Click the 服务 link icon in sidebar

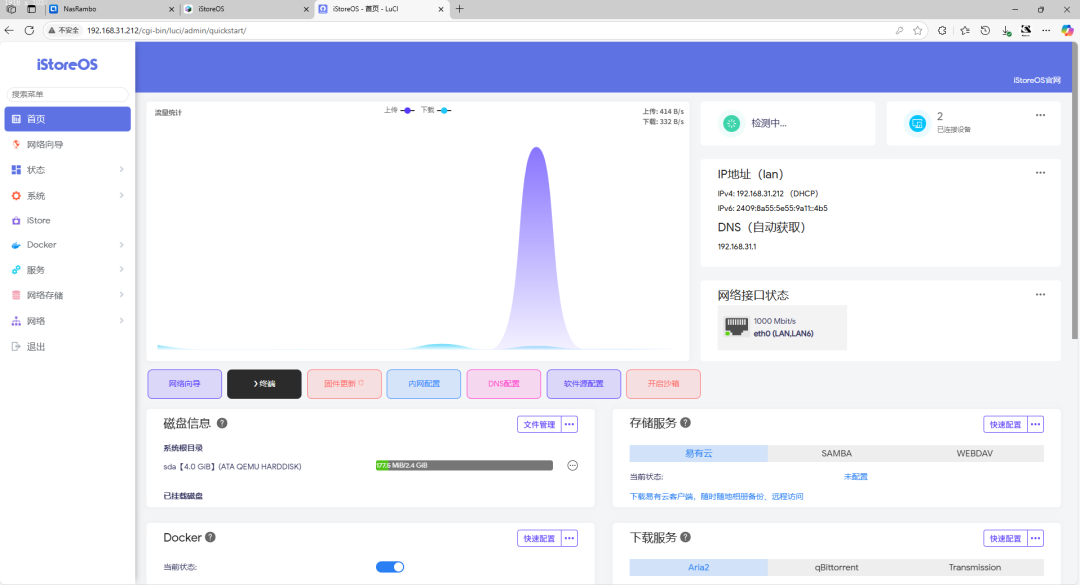click(16, 270)
